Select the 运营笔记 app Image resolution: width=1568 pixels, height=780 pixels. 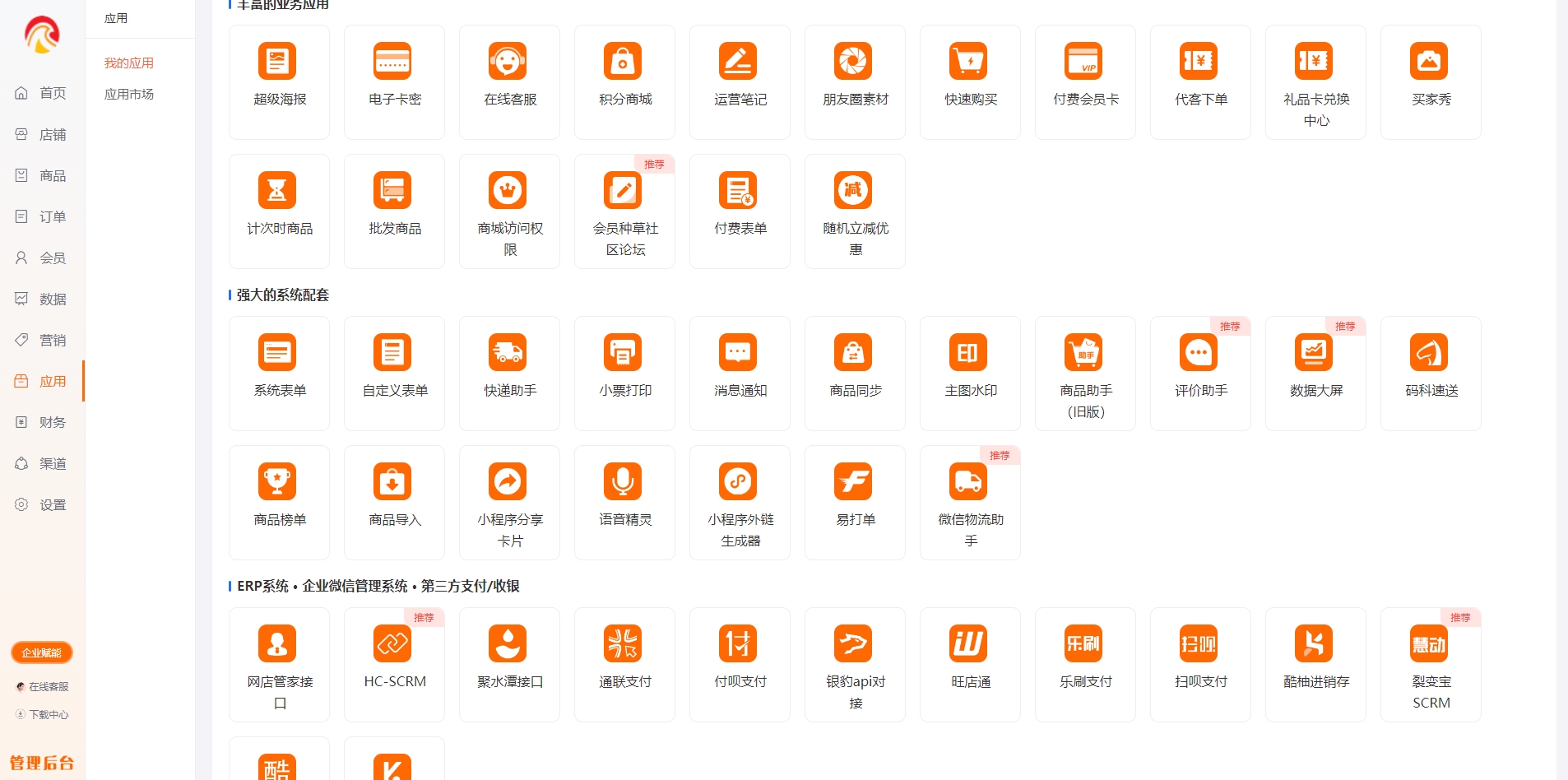click(740, 82)
